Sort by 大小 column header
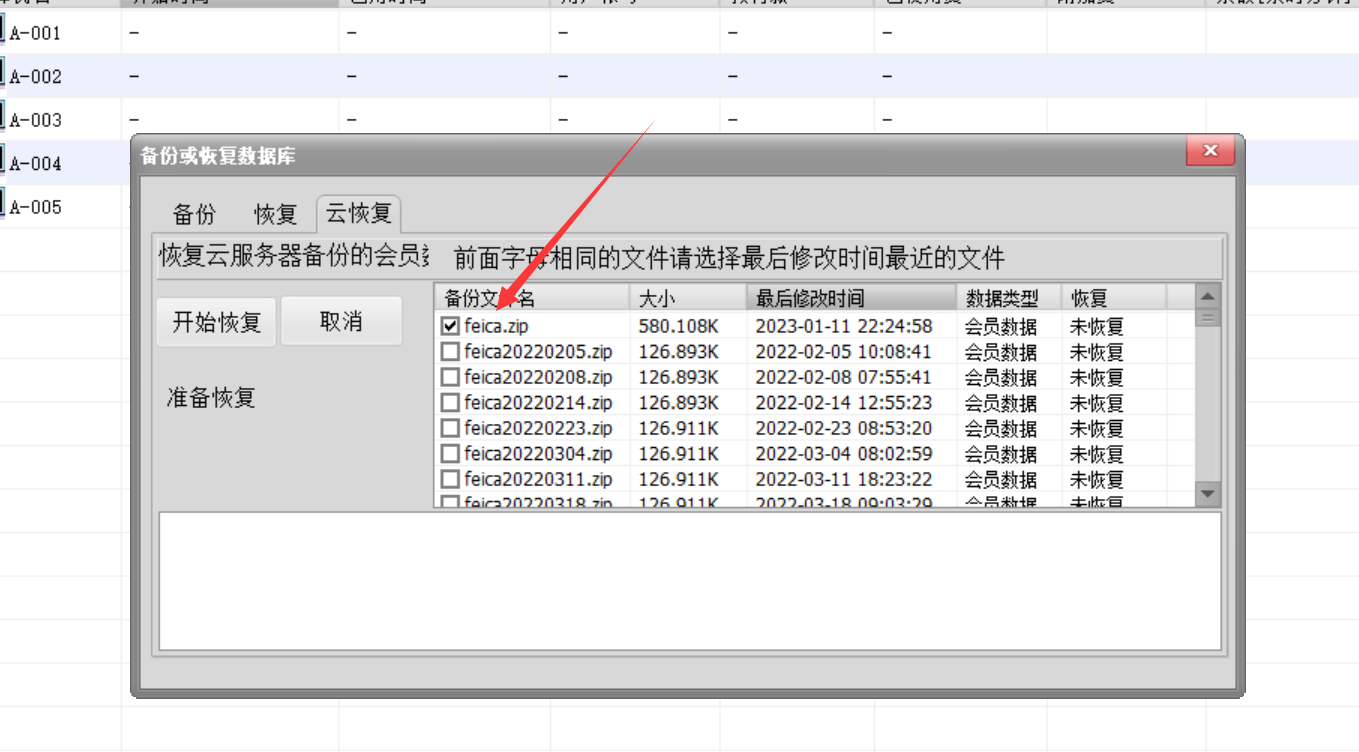The height and width of the screenshot is (752, 1359). click(687, 298)
